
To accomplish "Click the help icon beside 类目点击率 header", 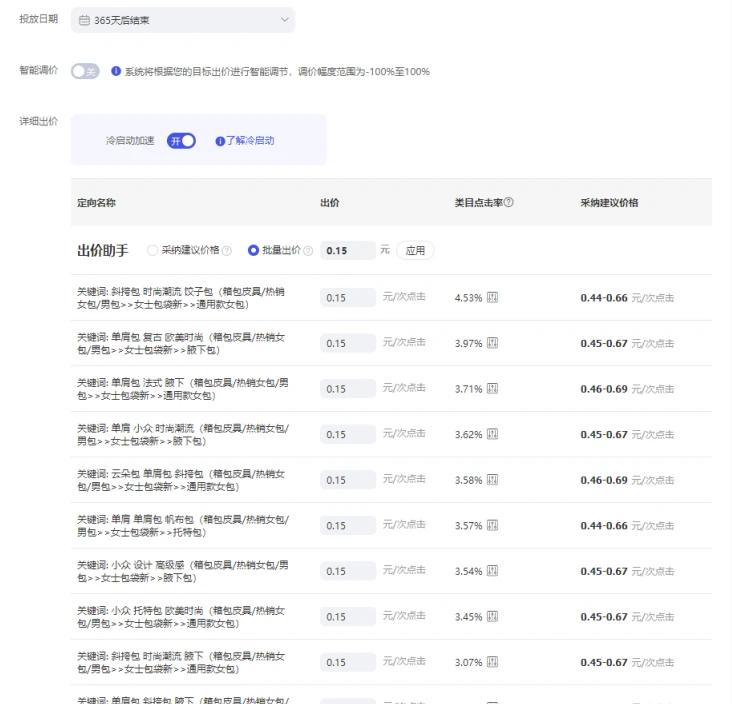I will (x=509, y=203).
